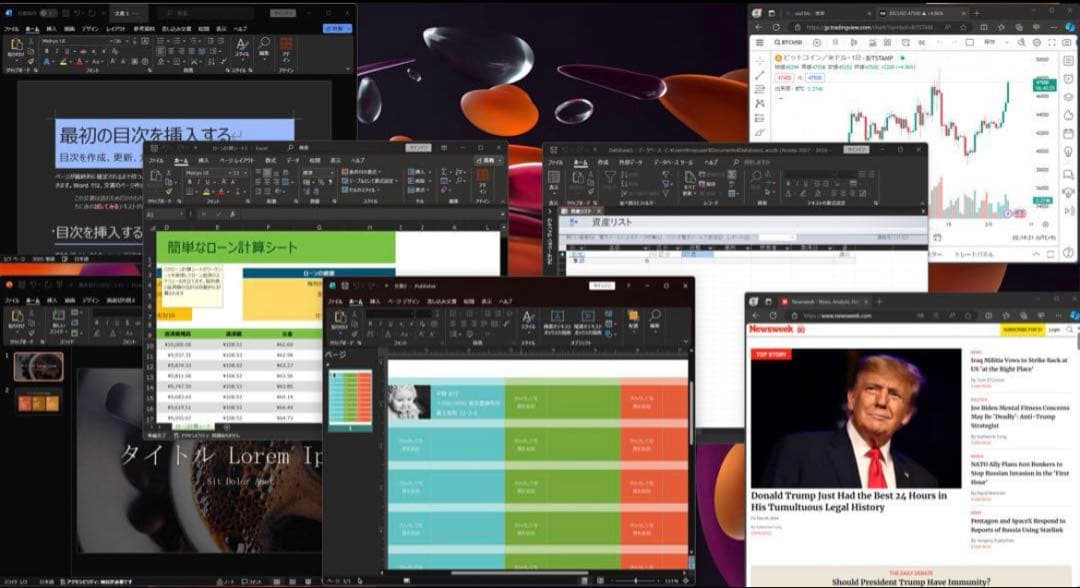Toggle underline in the loan calculator's Font group
1080x588 pixels.
pyautogui.click(x=205, y=179)
